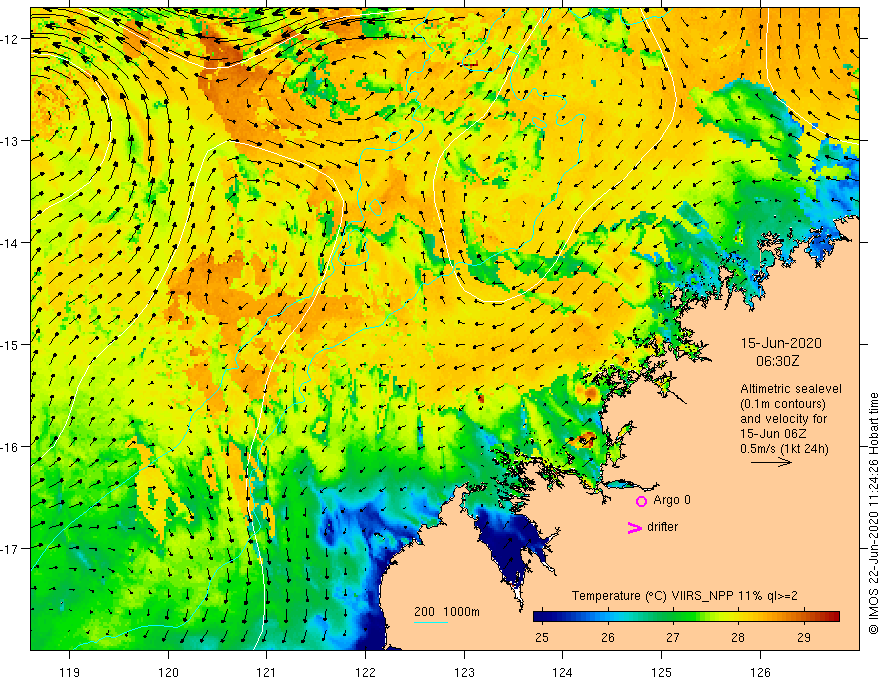The image size is (880, 680).
Task: Click longitude axis label 126
Action: pyautogui.click(x=760, y=672)
